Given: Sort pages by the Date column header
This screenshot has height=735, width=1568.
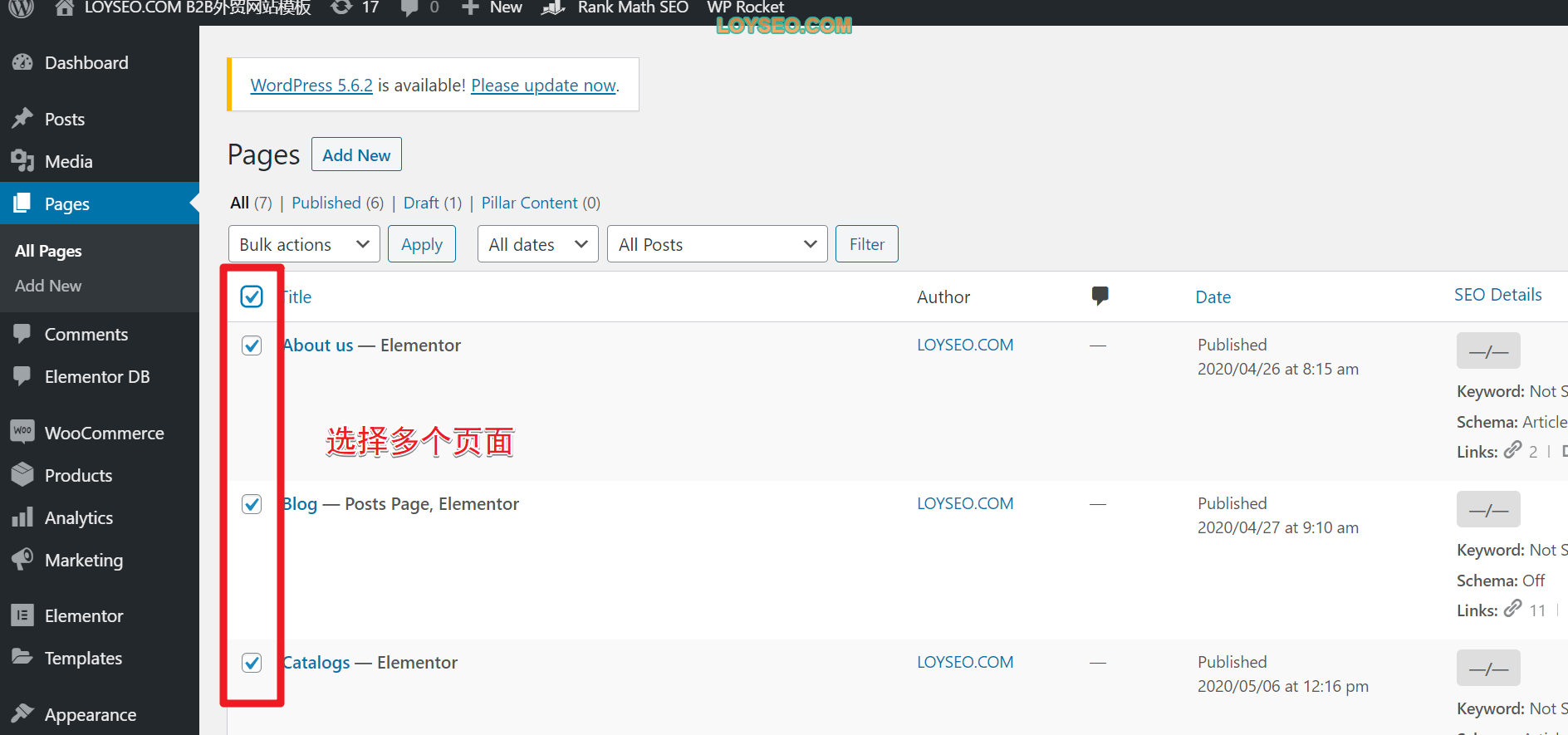Looking at the screenshot, I should pos(1213,296).
